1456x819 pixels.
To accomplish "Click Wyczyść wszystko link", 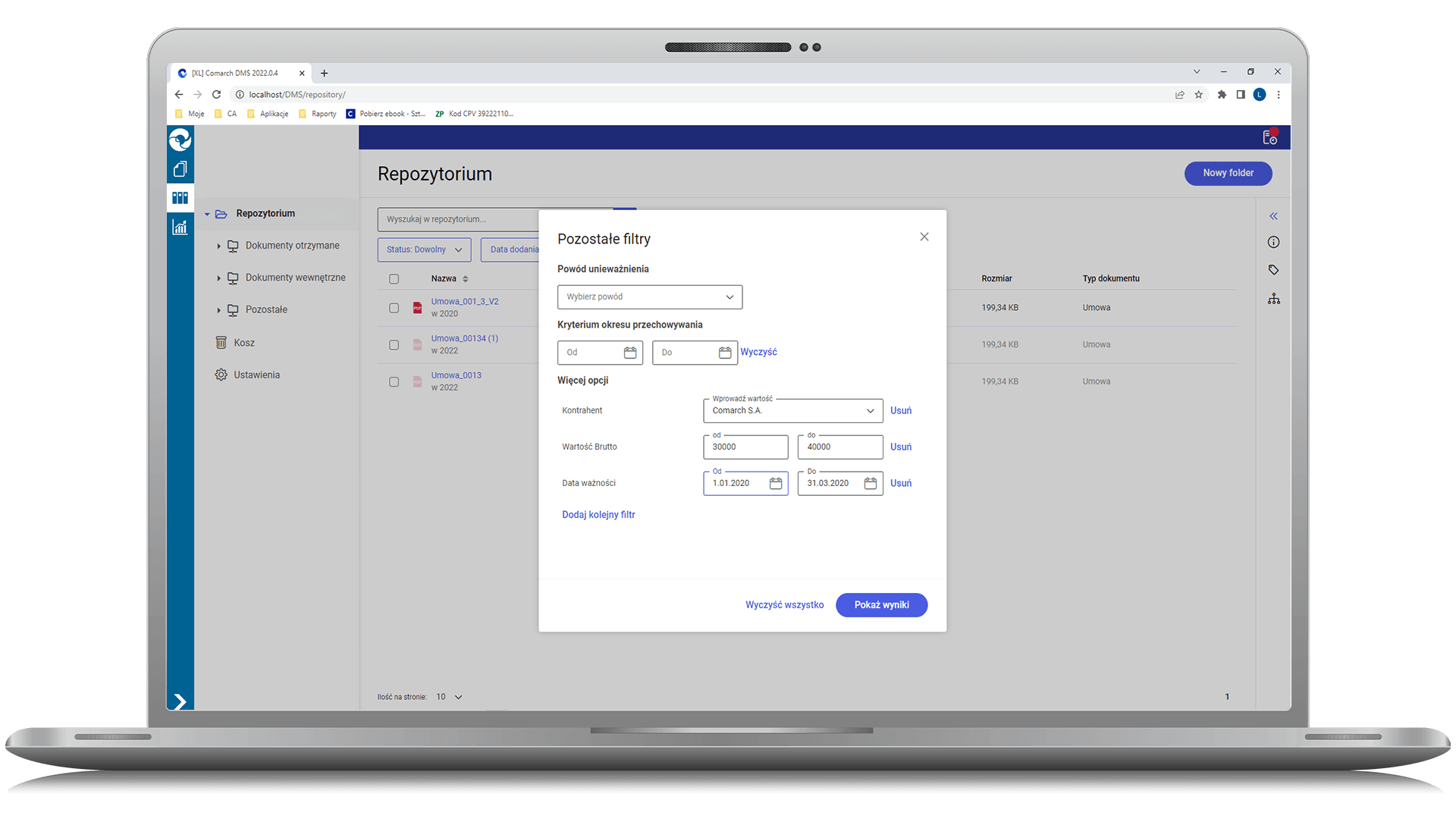I will [x=784, y=605].
